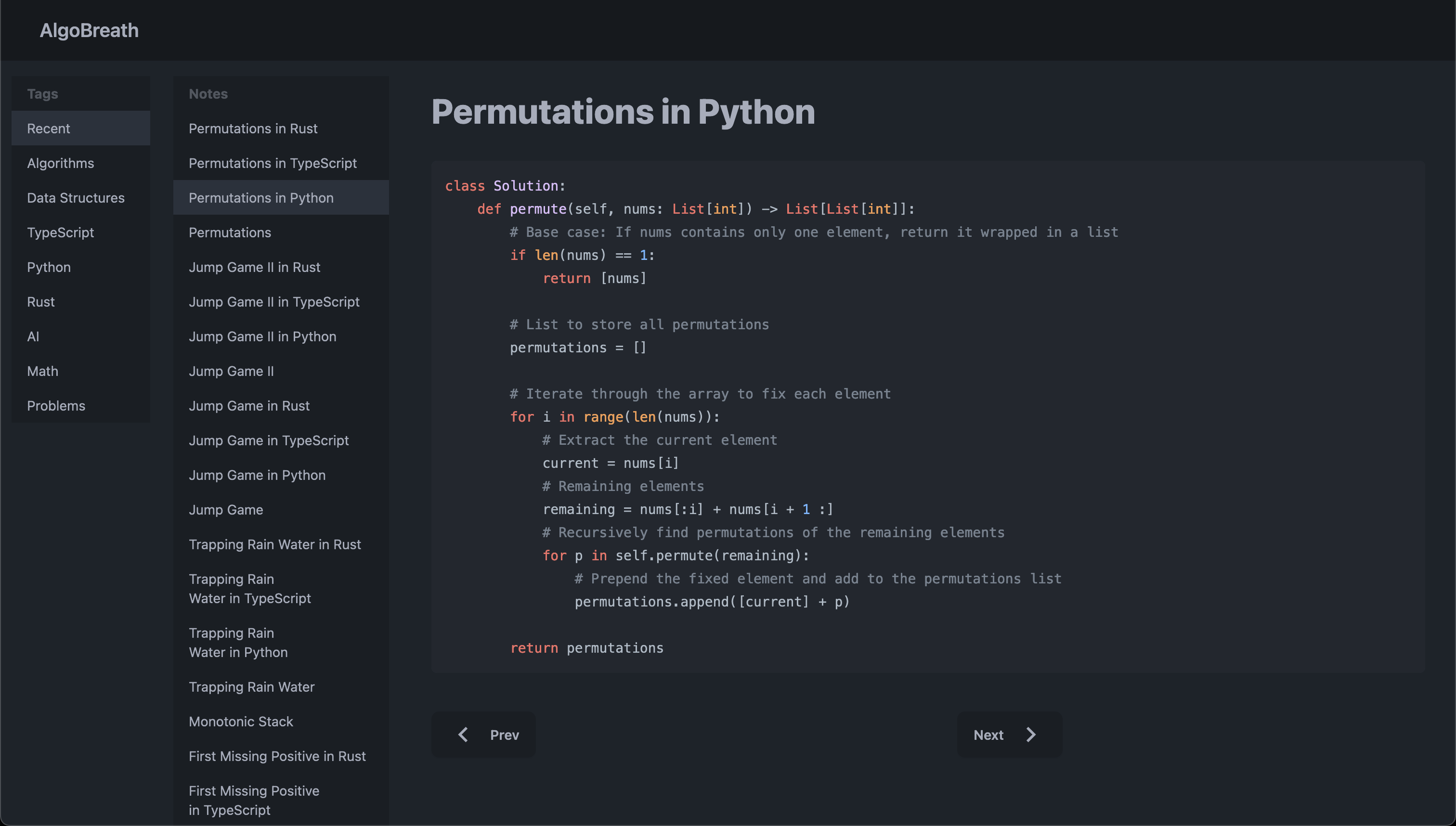Open the Data Structures tag

click(x=76, y=197)
